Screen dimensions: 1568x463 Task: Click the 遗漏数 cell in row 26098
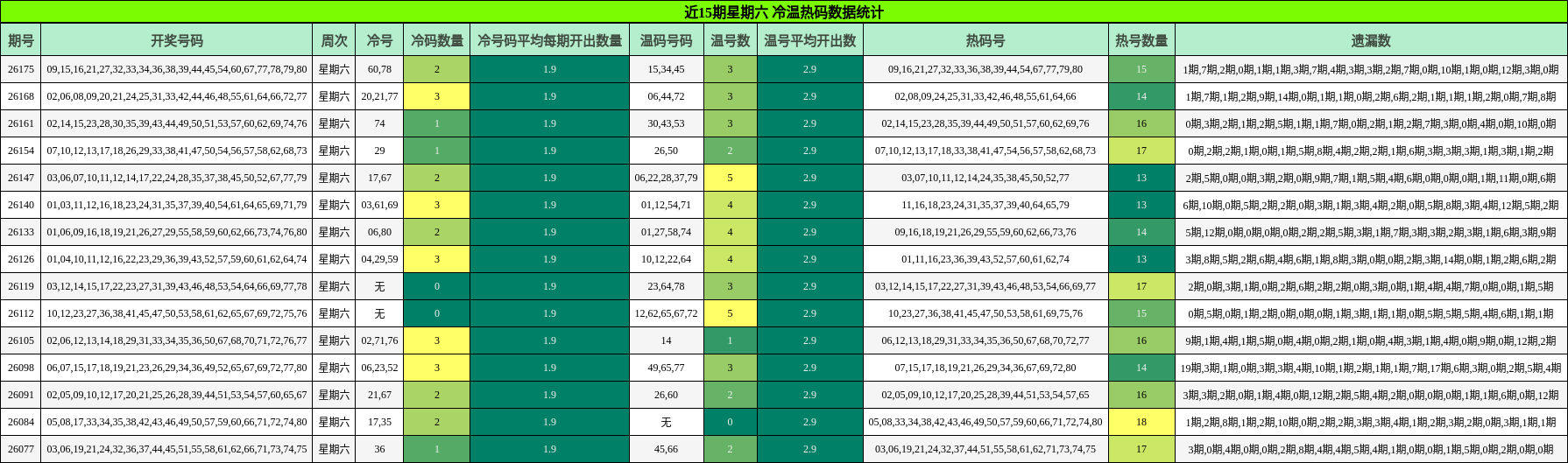[1371, 368]
